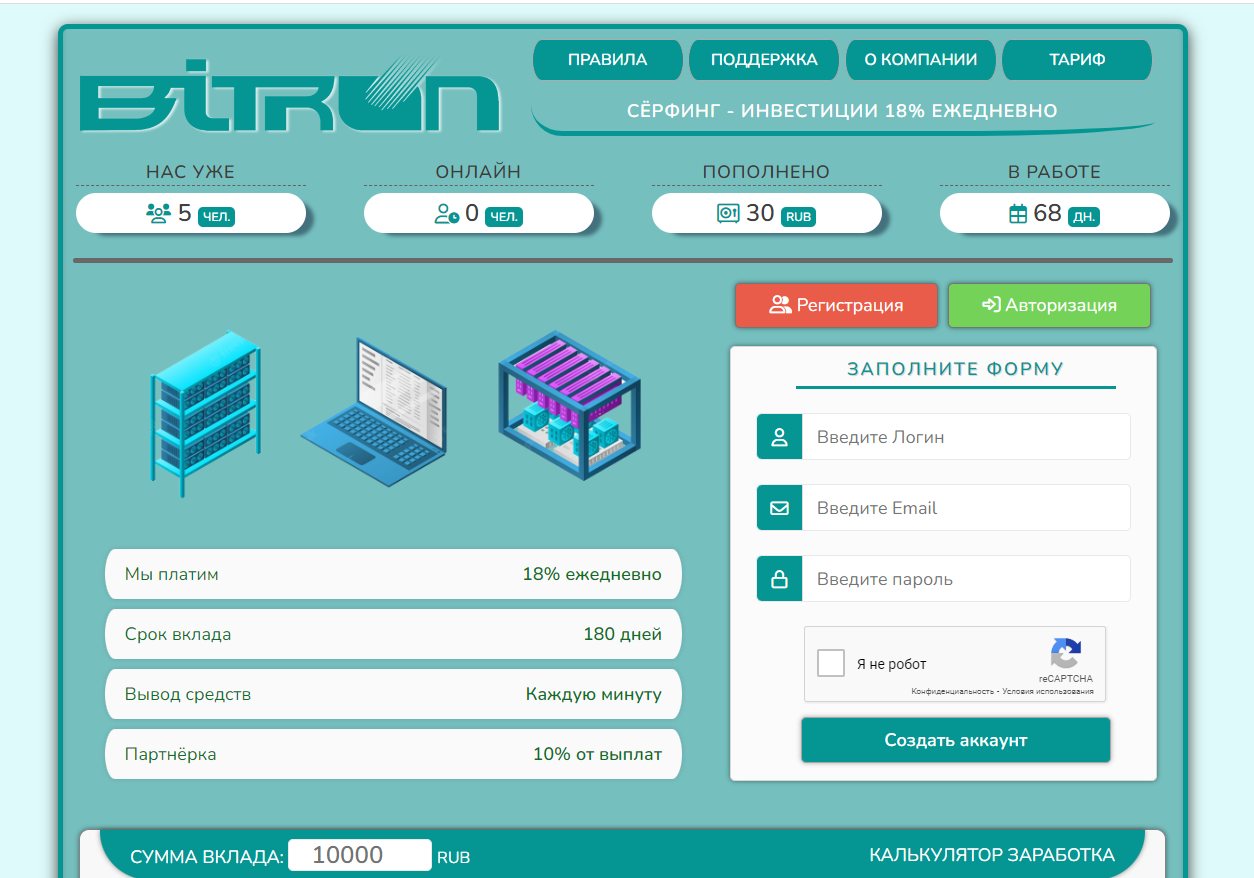The height and width of the screenshot is (878, 1254).
Task: Switch to the Регистрация tab
Action: pos(836,305)
